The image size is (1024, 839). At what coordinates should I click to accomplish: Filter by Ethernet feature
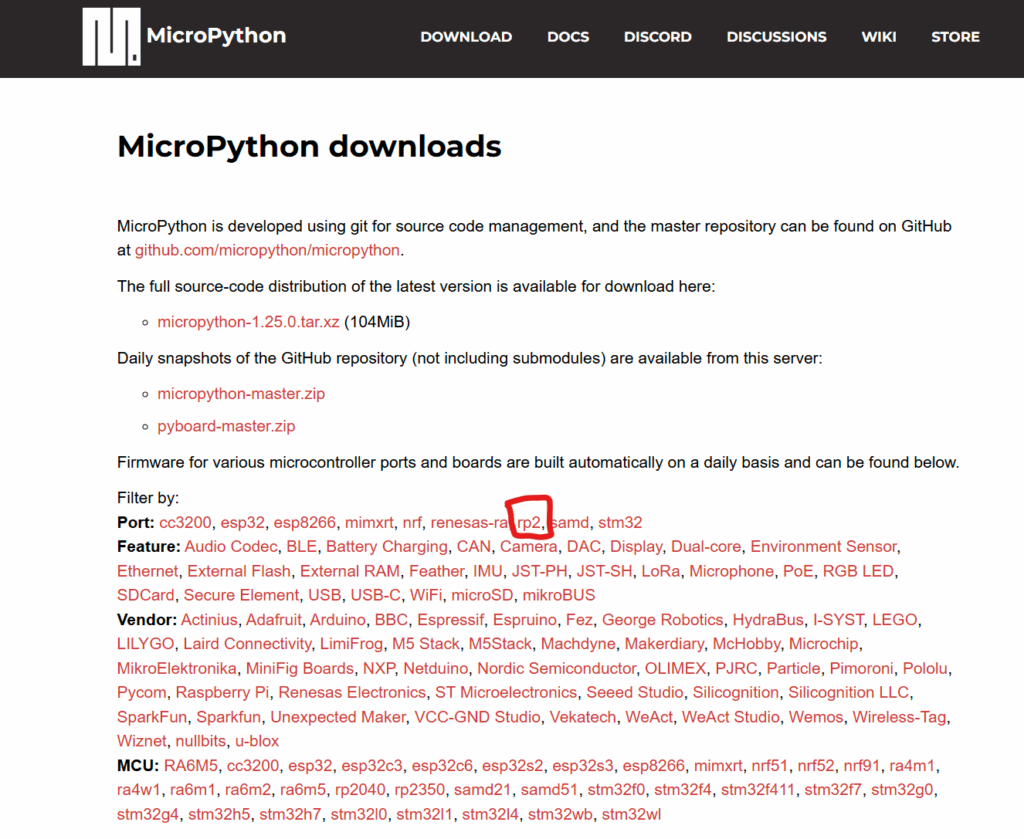(148, 571)
